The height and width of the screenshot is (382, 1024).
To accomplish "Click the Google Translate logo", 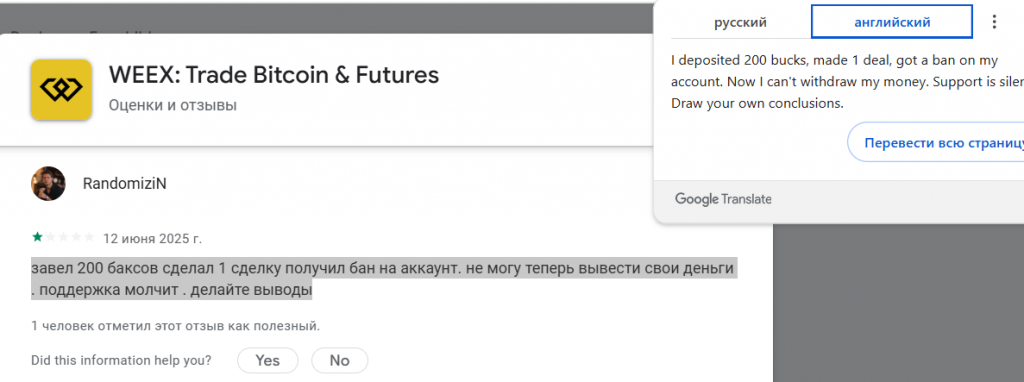I will click(x=723, y=199).
